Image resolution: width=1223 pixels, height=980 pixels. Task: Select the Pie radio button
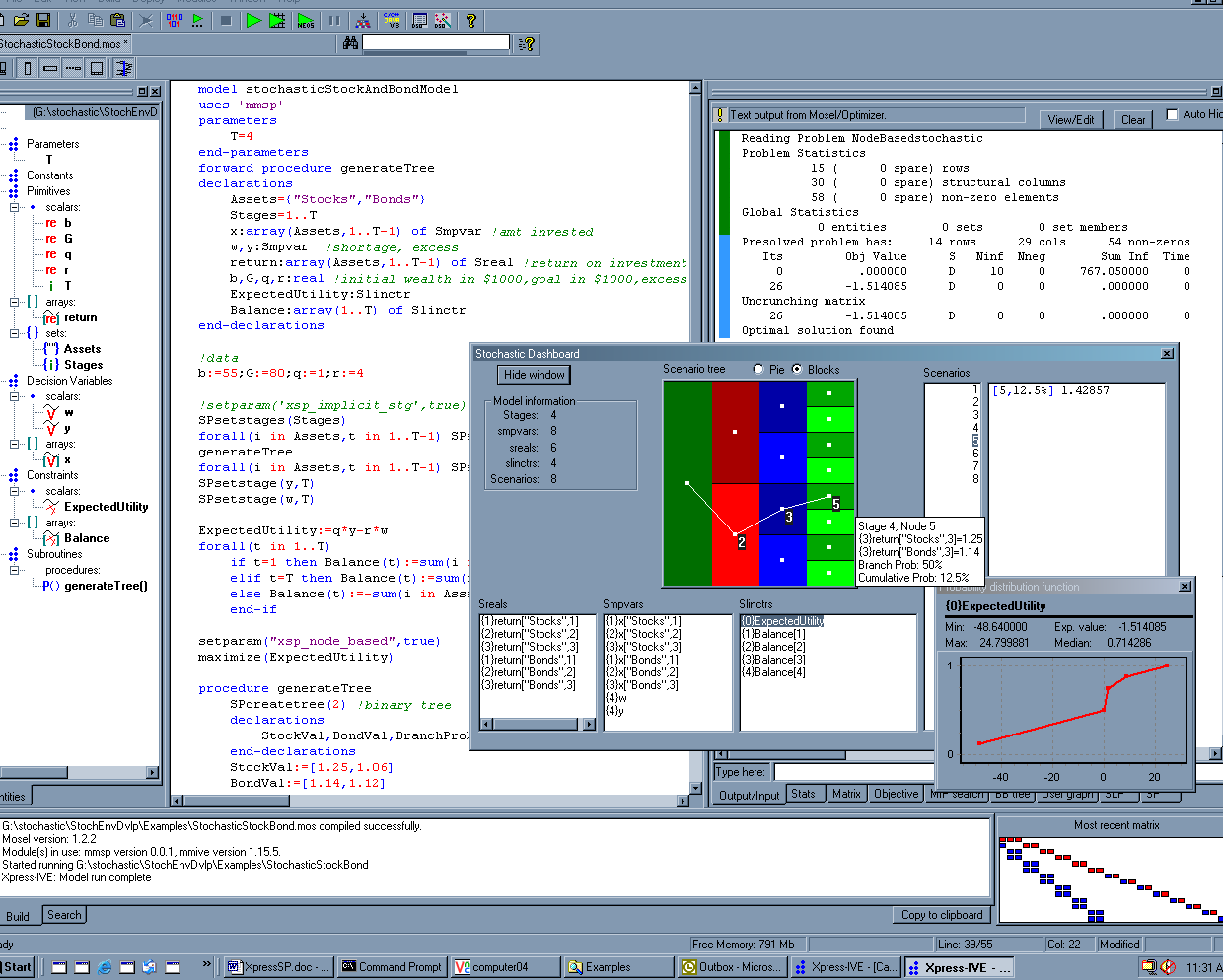coord(758,369)
